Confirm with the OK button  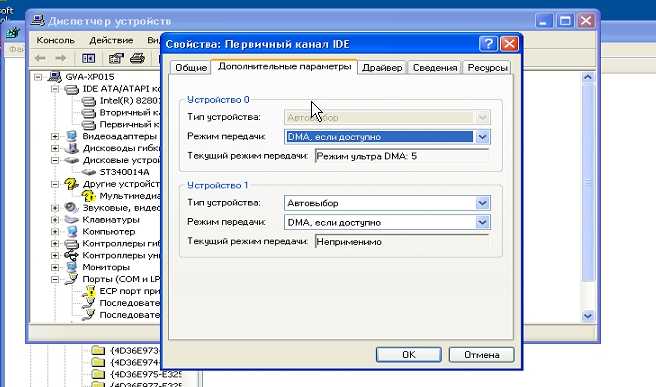(409, 354)
